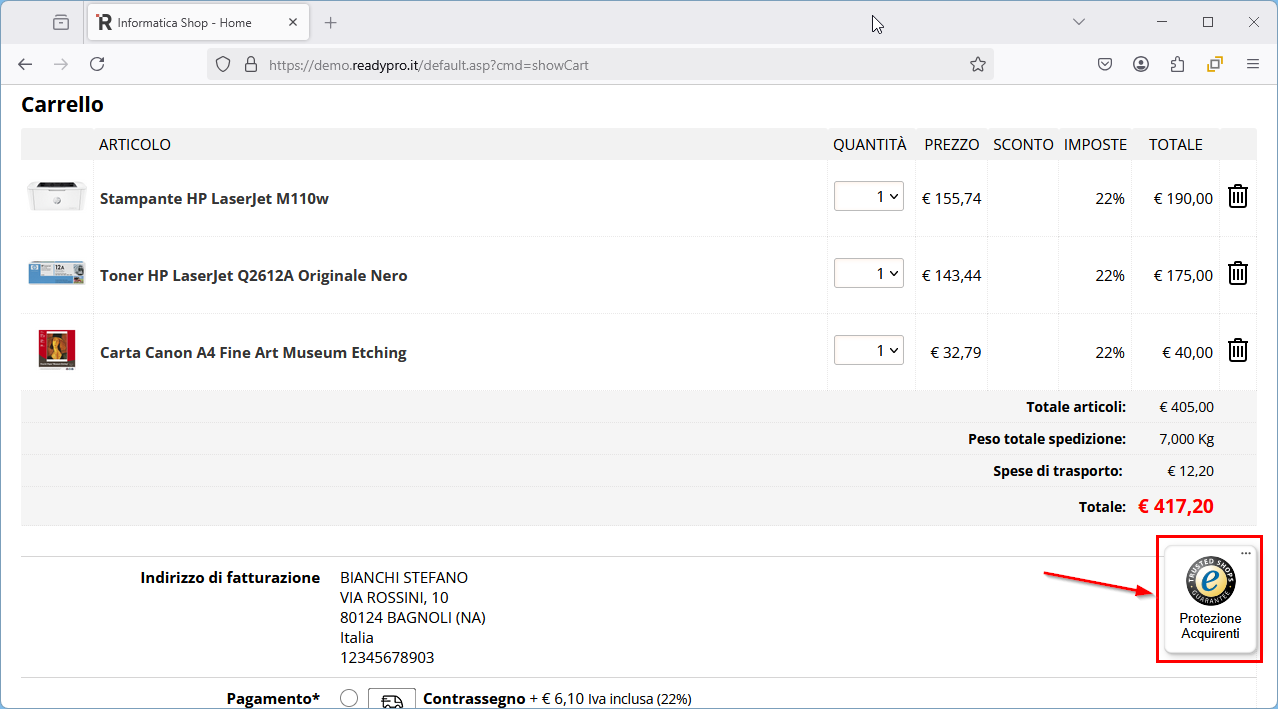Open Carta Canon A4 Fine Art Museum Etching
Image resolution: width=1278 pixels, height=709 pixels.
(x=253, y=352)
